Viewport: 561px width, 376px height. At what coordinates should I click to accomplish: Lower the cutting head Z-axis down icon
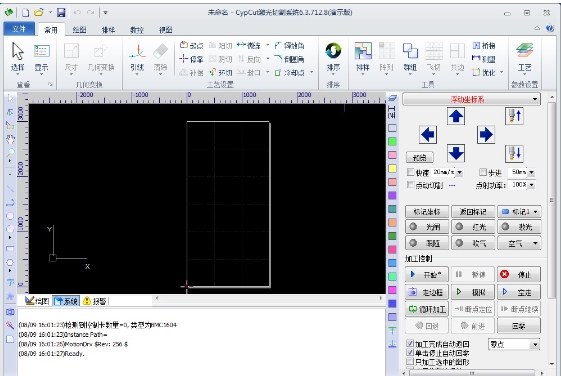(514, 153)
